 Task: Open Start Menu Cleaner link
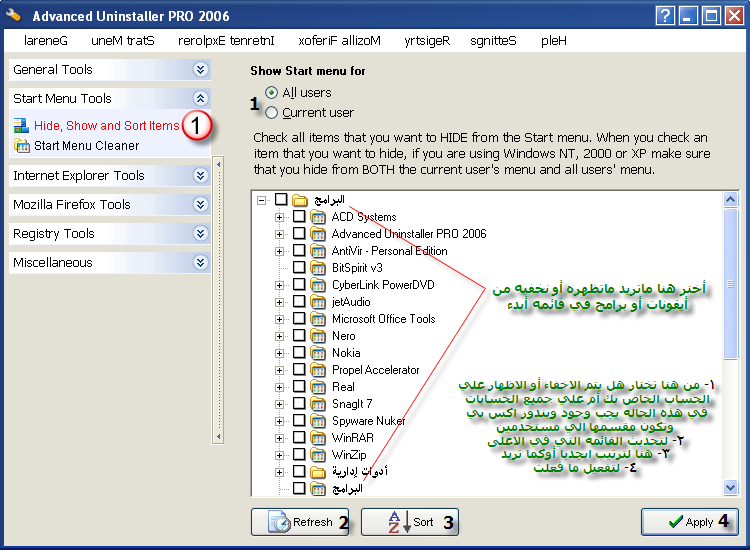click(87, 145)
